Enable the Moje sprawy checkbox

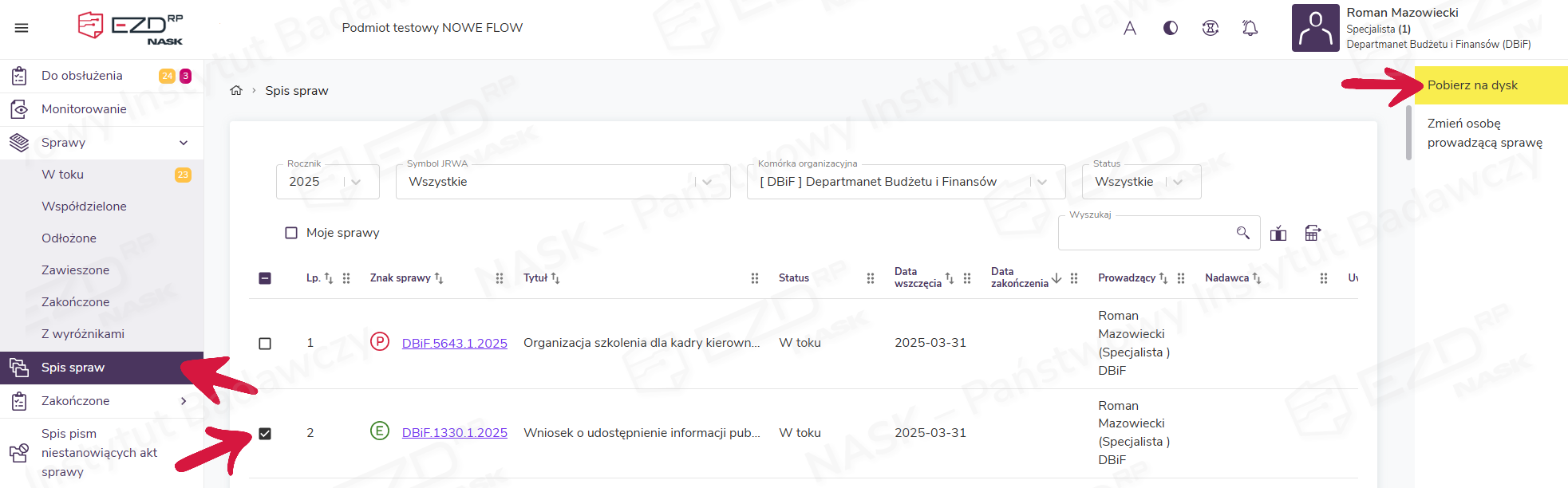pos(291,233)
